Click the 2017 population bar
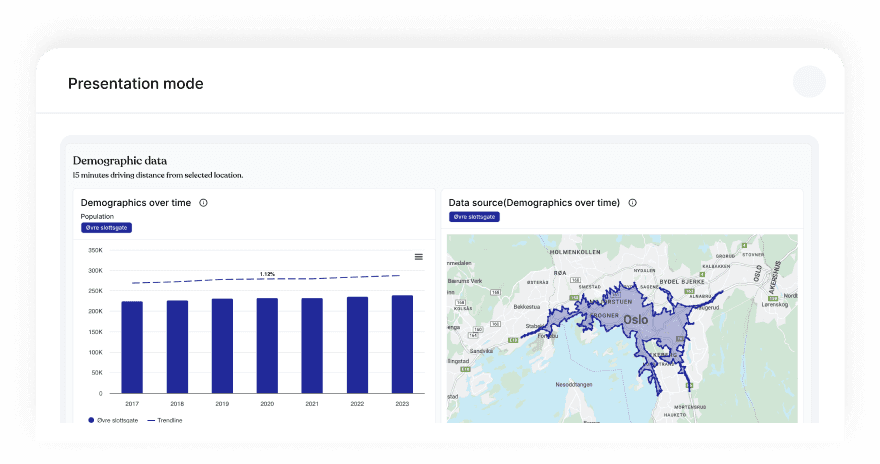880x464 pixels. [x=132, y=347]
